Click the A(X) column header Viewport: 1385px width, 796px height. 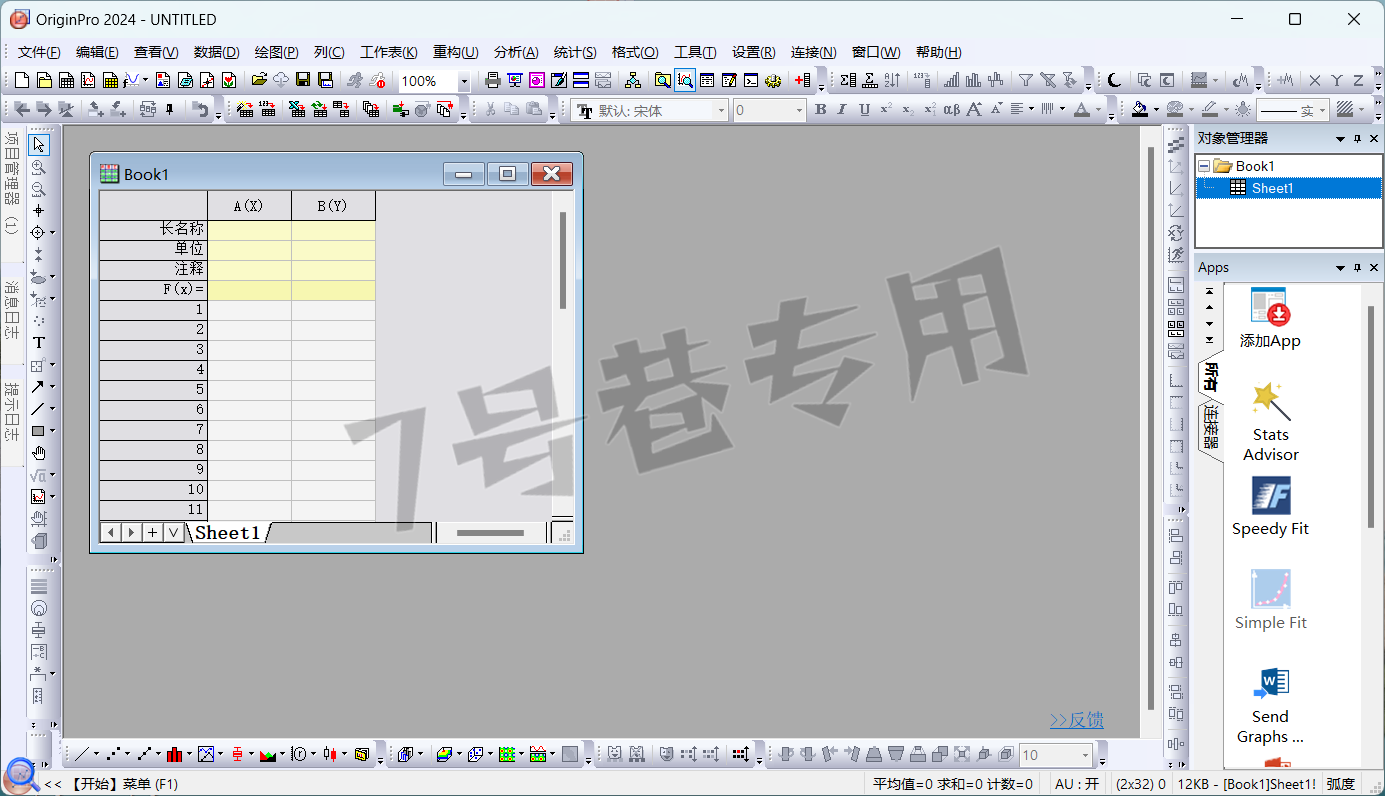pyautogui.click(x=249, y=206)
